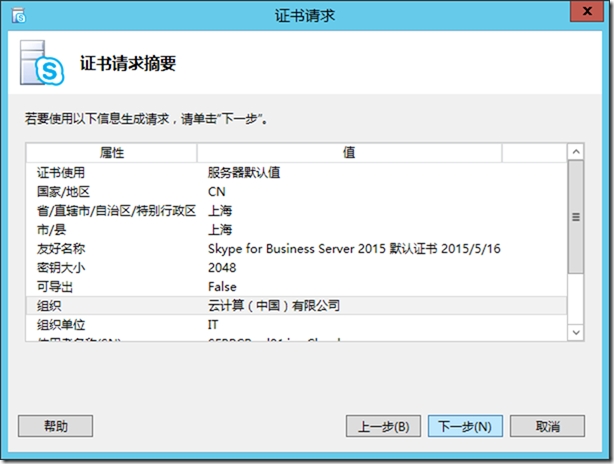Select the 组织单位 row

296,325
